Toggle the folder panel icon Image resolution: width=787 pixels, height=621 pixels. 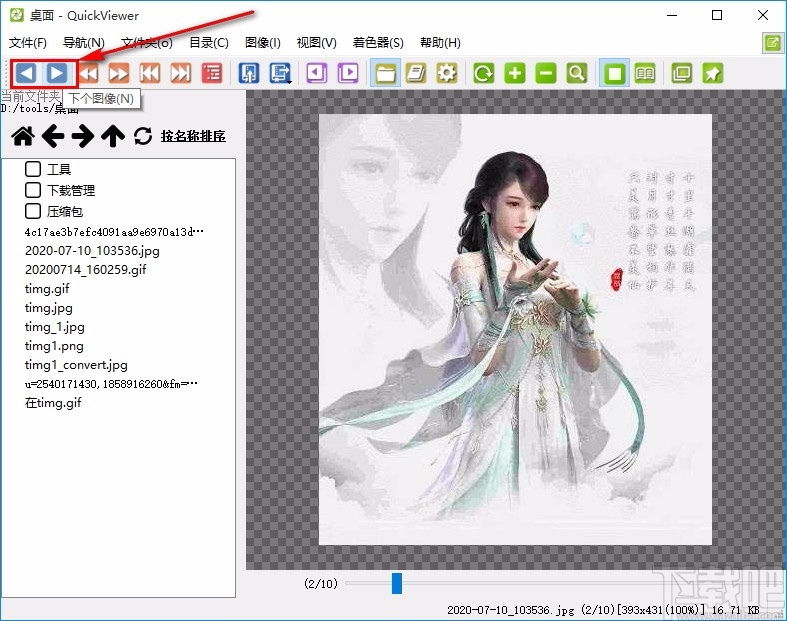(x=385, y=73)
